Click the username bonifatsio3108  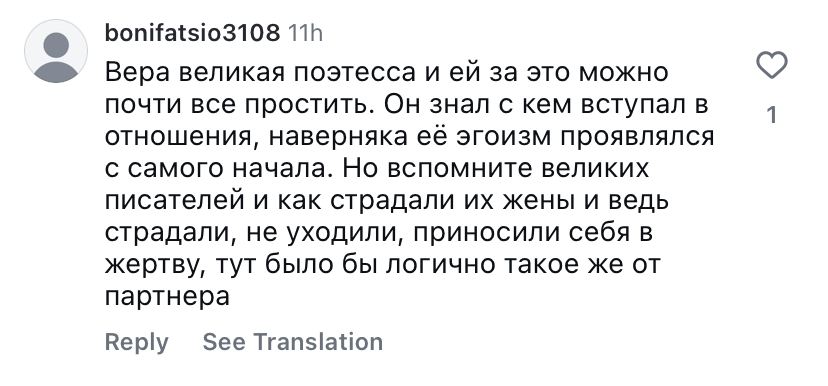point(192,33)
